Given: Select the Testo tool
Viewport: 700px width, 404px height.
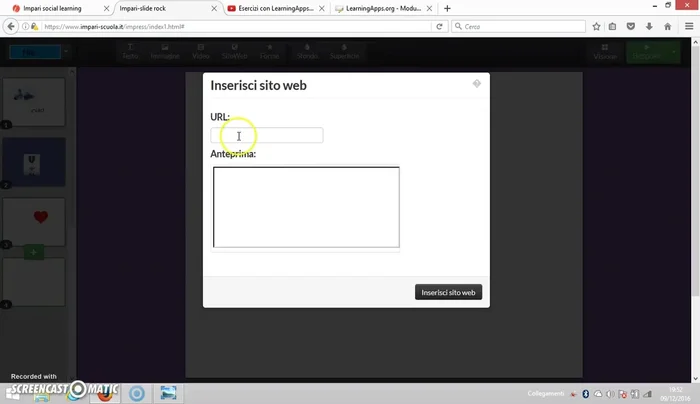Looking at the screenshot, I should 130,51.
